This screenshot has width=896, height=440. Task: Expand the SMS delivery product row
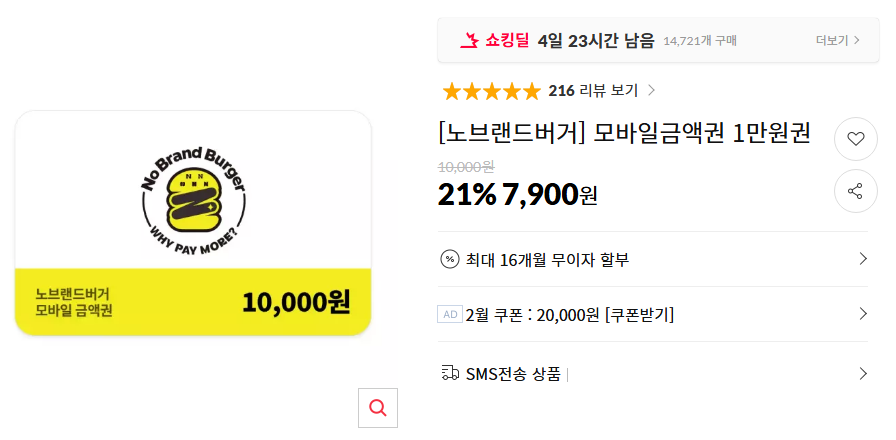[863, 374]
